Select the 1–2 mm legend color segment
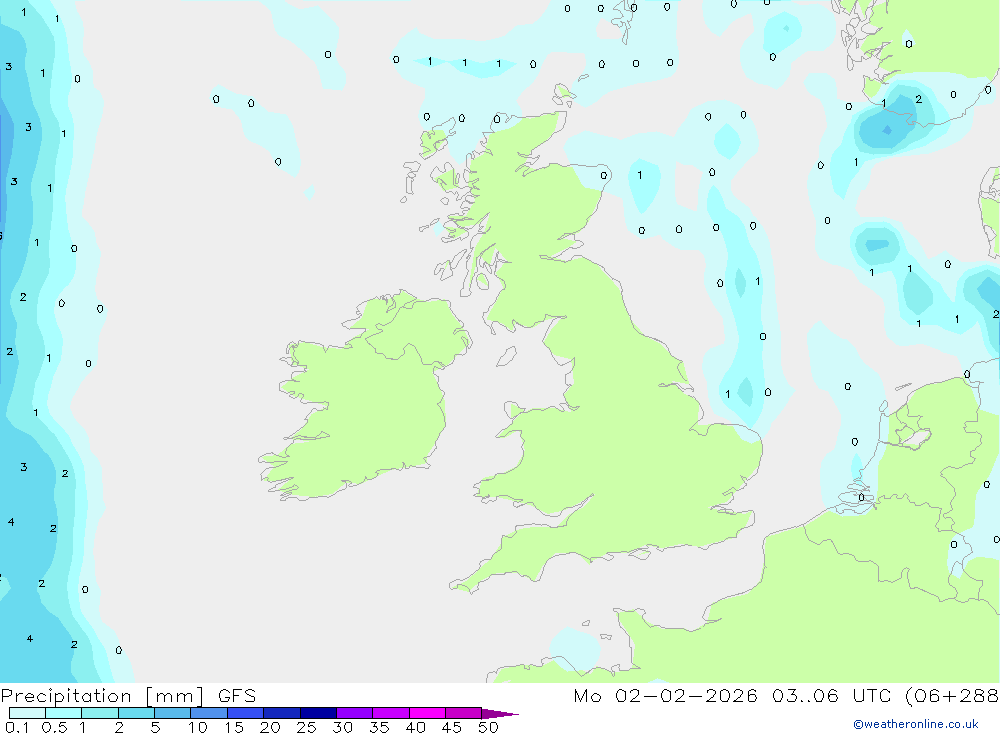This screenshot has width=1000, height=733. [x=100, y=713]
